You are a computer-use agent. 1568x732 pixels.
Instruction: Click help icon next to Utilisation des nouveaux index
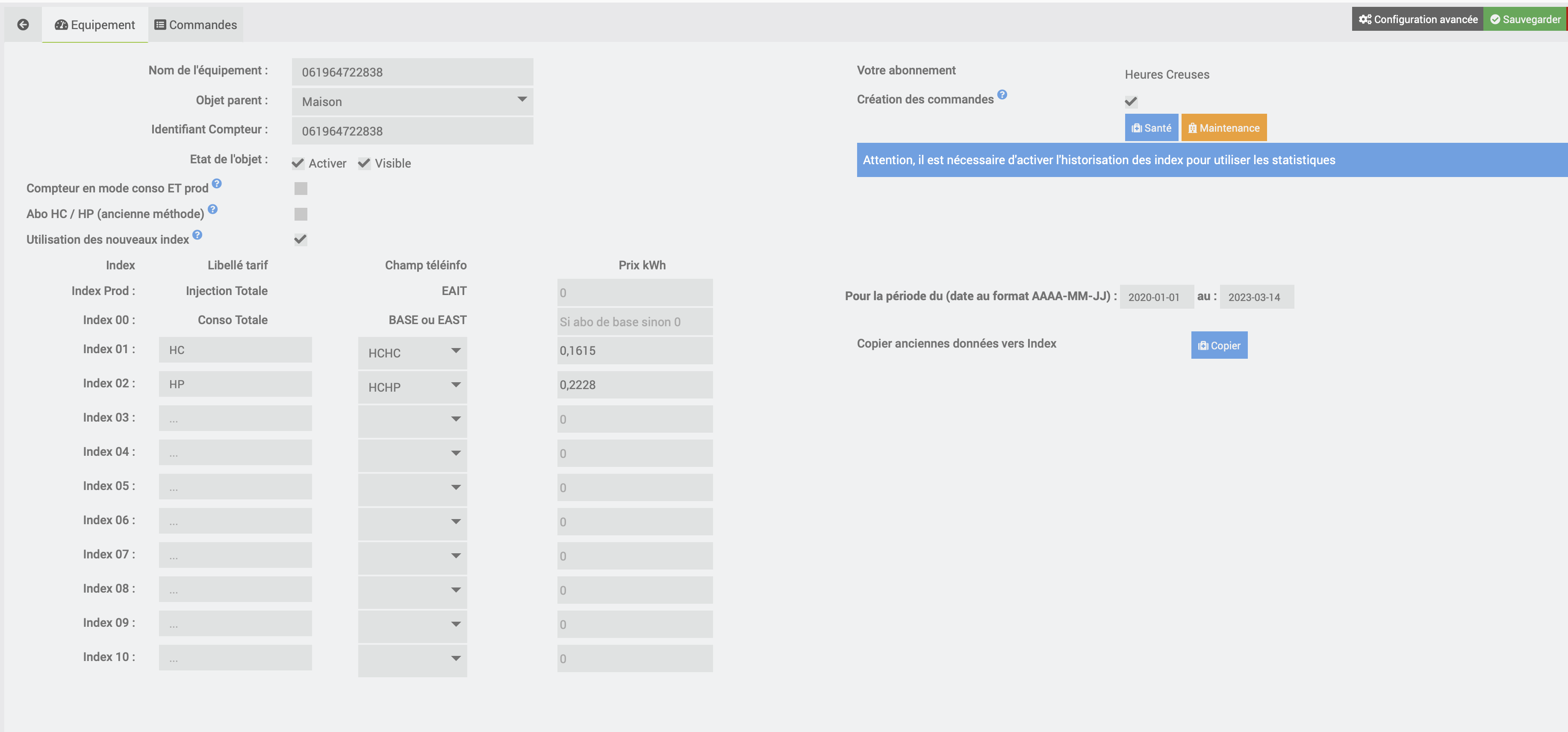[x=197, y=234]
